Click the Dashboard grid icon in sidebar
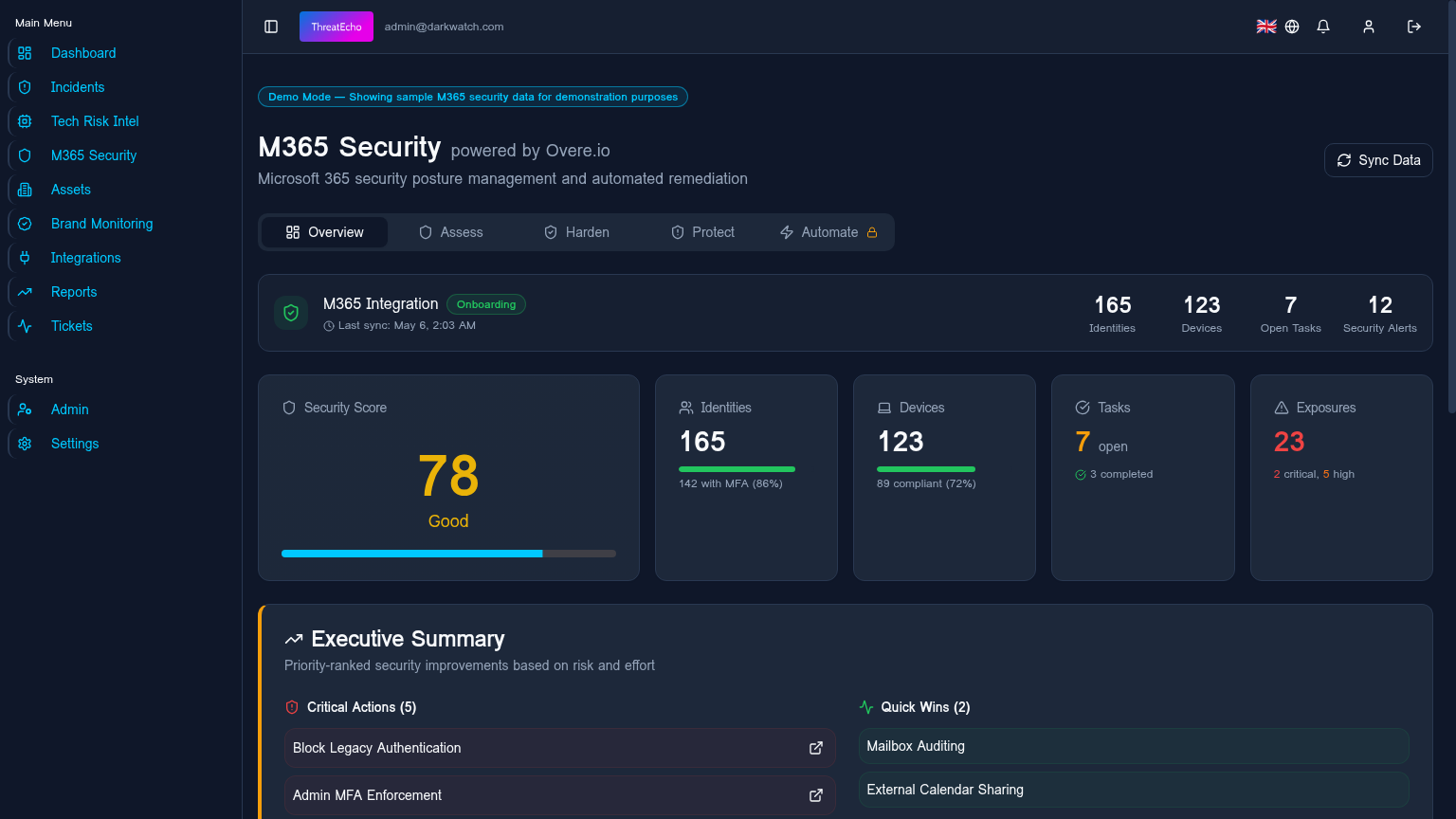Screen dimensions: 1456x819 [25, 53]
